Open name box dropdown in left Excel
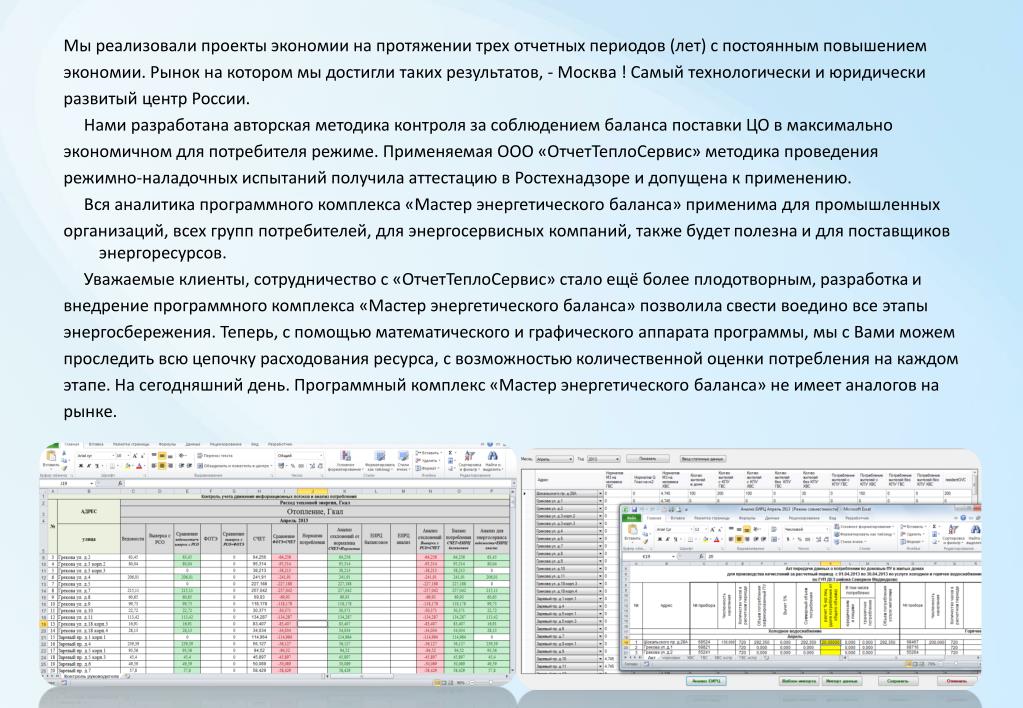Screen dimensions: 1023x708 click(92, 483)
